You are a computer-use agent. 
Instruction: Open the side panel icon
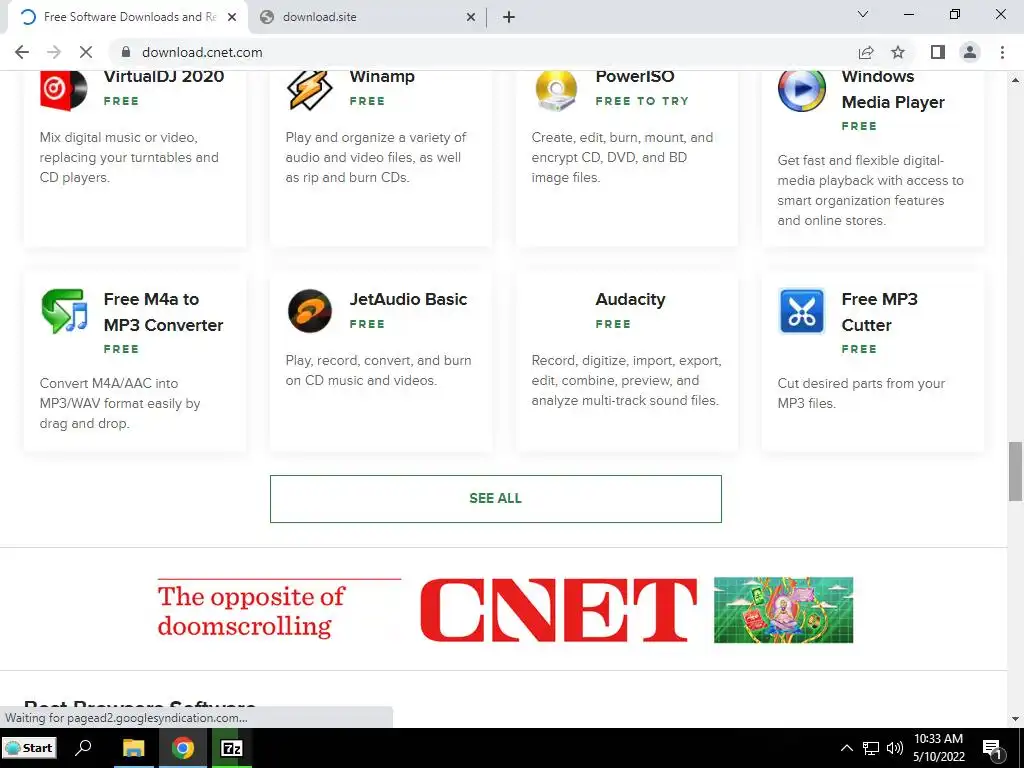938,52
